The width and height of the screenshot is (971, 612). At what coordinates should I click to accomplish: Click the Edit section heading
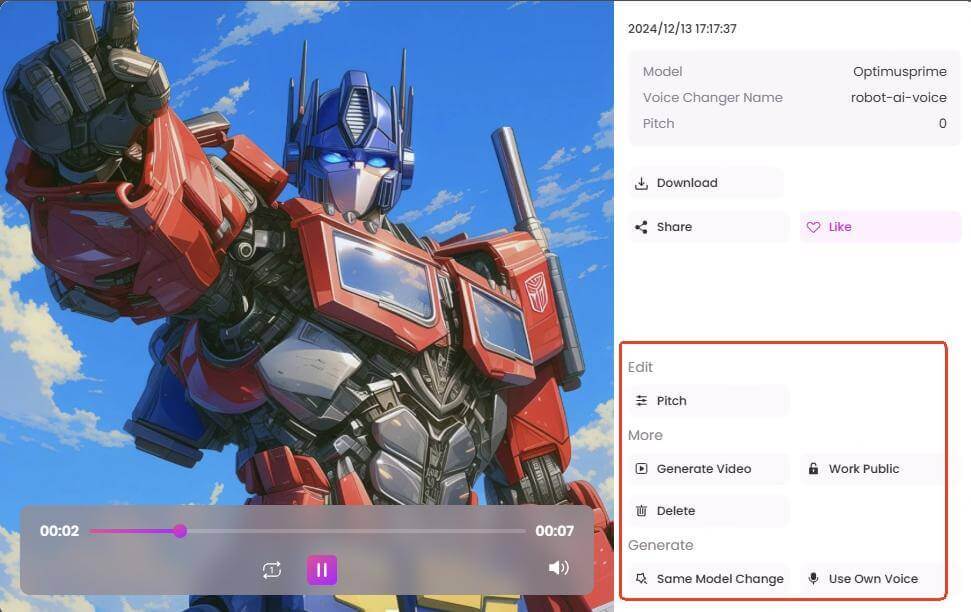tap(640, 367)
